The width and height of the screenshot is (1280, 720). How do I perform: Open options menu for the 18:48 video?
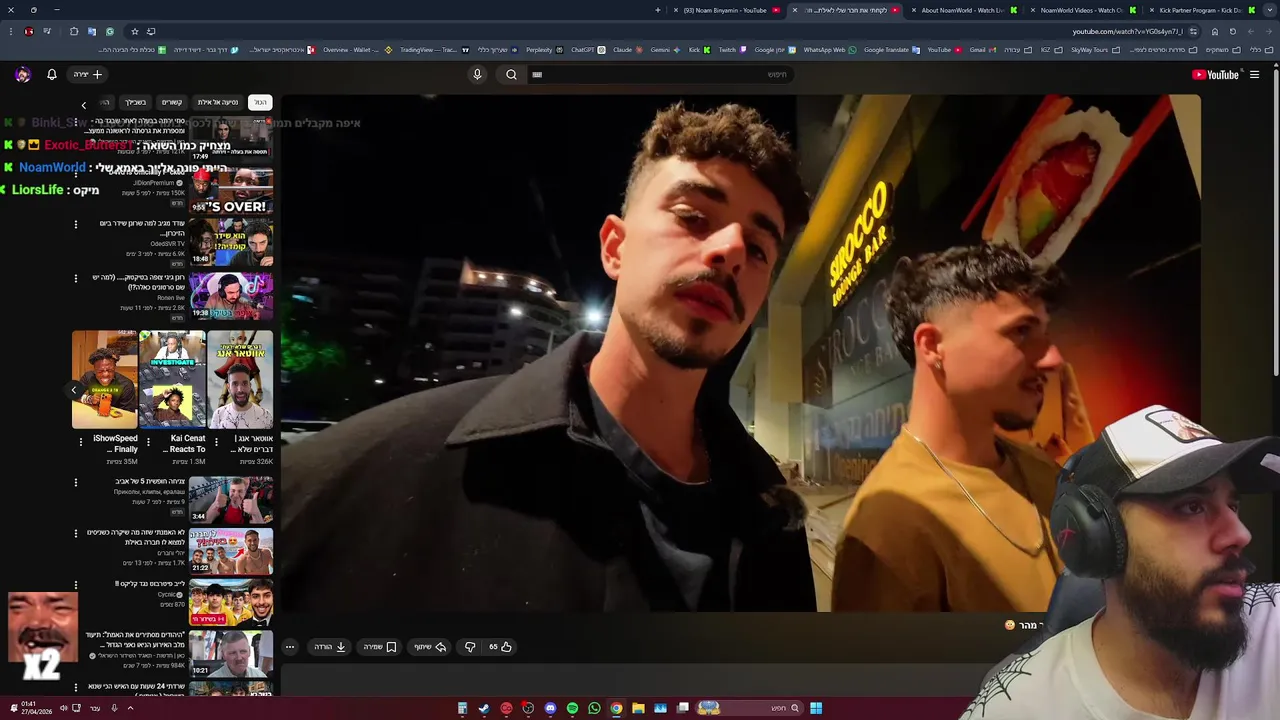pyautogui.click(x=75, y=224)
